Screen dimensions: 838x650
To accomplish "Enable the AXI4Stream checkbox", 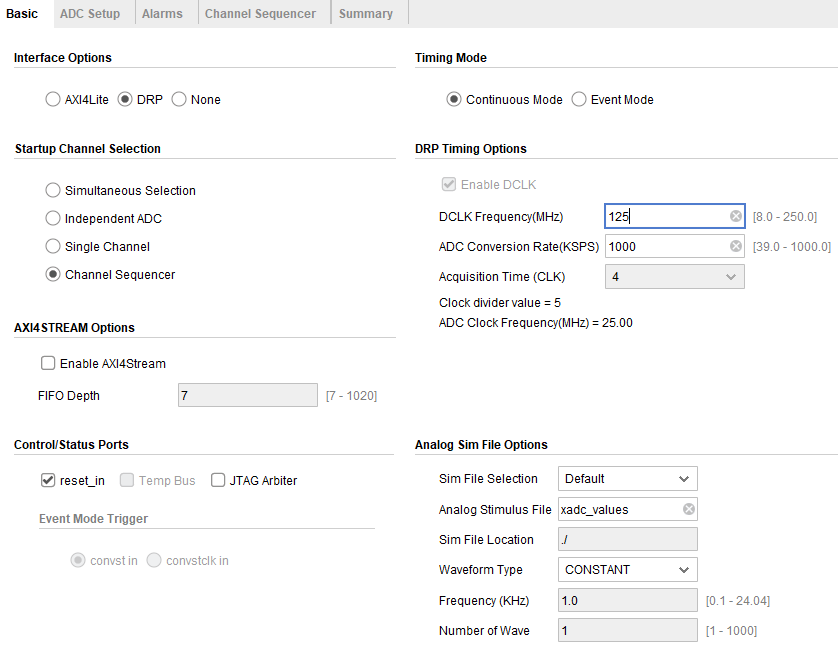I will 48,363.
